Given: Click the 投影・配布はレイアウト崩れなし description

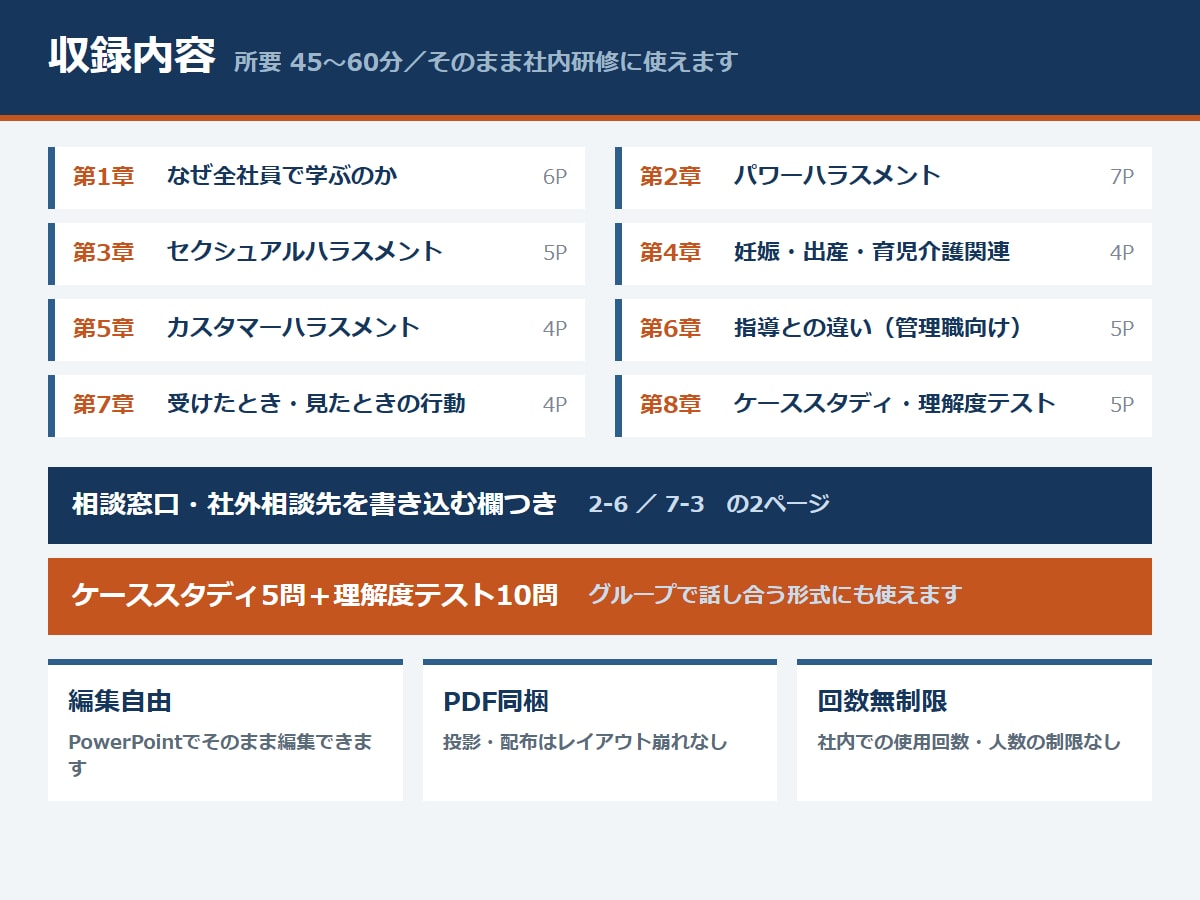Looking at the screenshot, I should click(585, 743).
